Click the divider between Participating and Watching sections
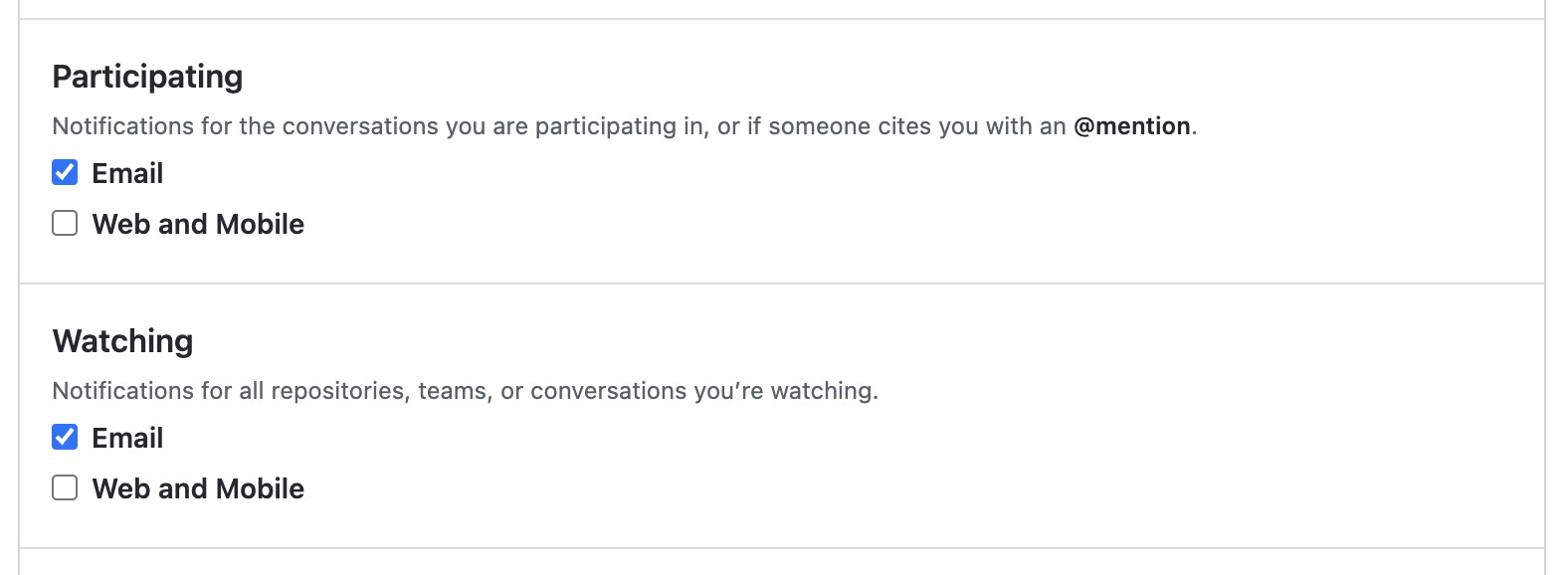The width and height of the screenshot is (1568, 575). [x=784, y=283]
